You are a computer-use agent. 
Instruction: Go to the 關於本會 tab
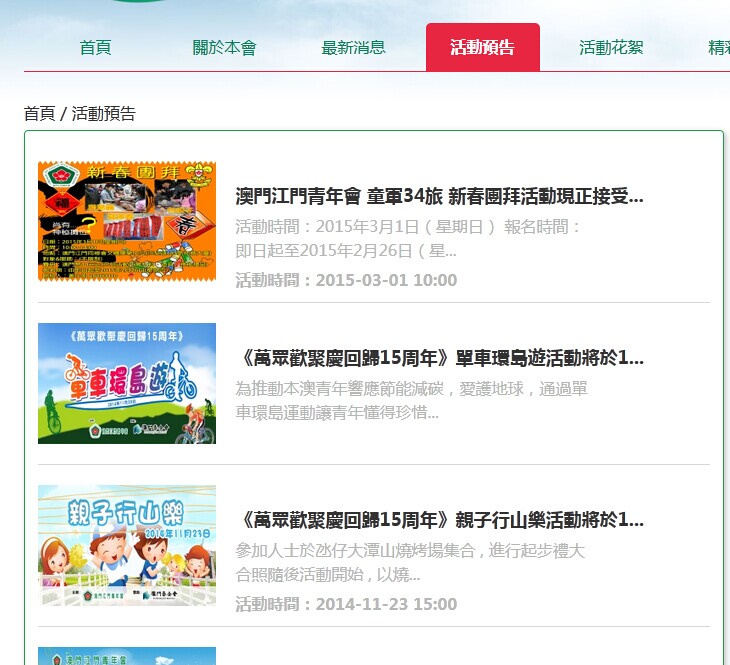coord(224,47)
